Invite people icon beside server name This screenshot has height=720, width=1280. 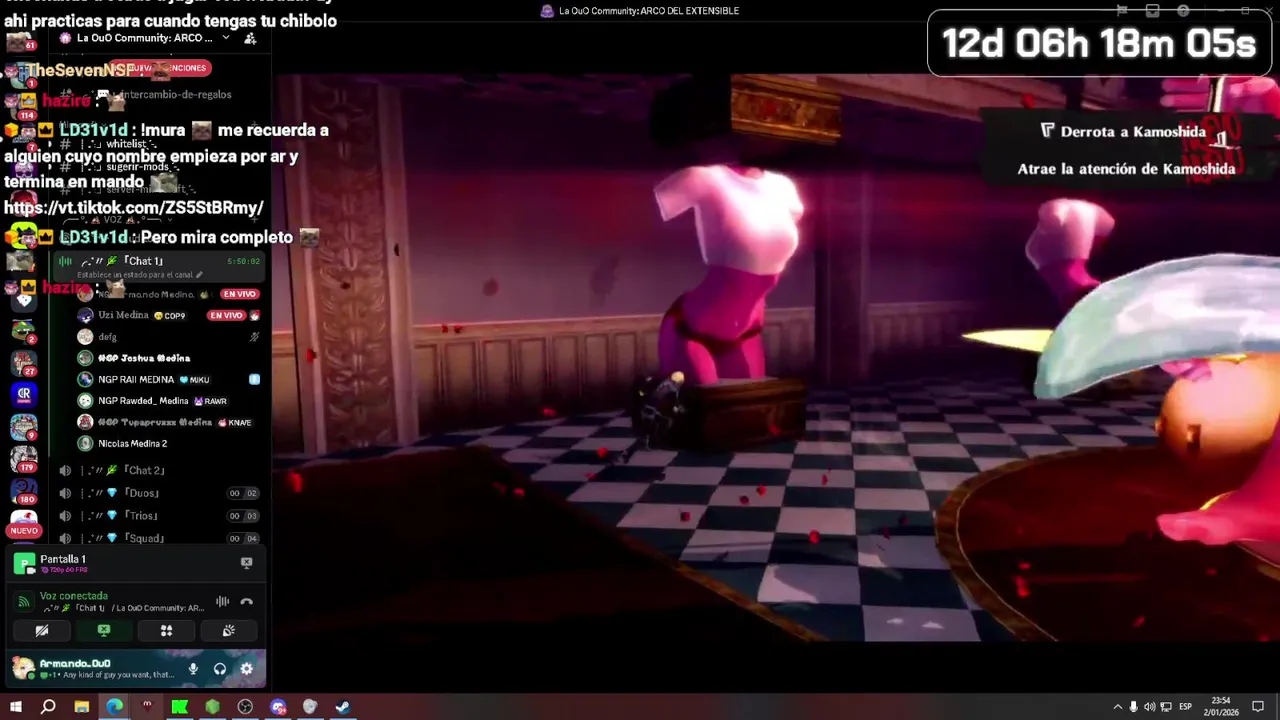pos(250,38)
